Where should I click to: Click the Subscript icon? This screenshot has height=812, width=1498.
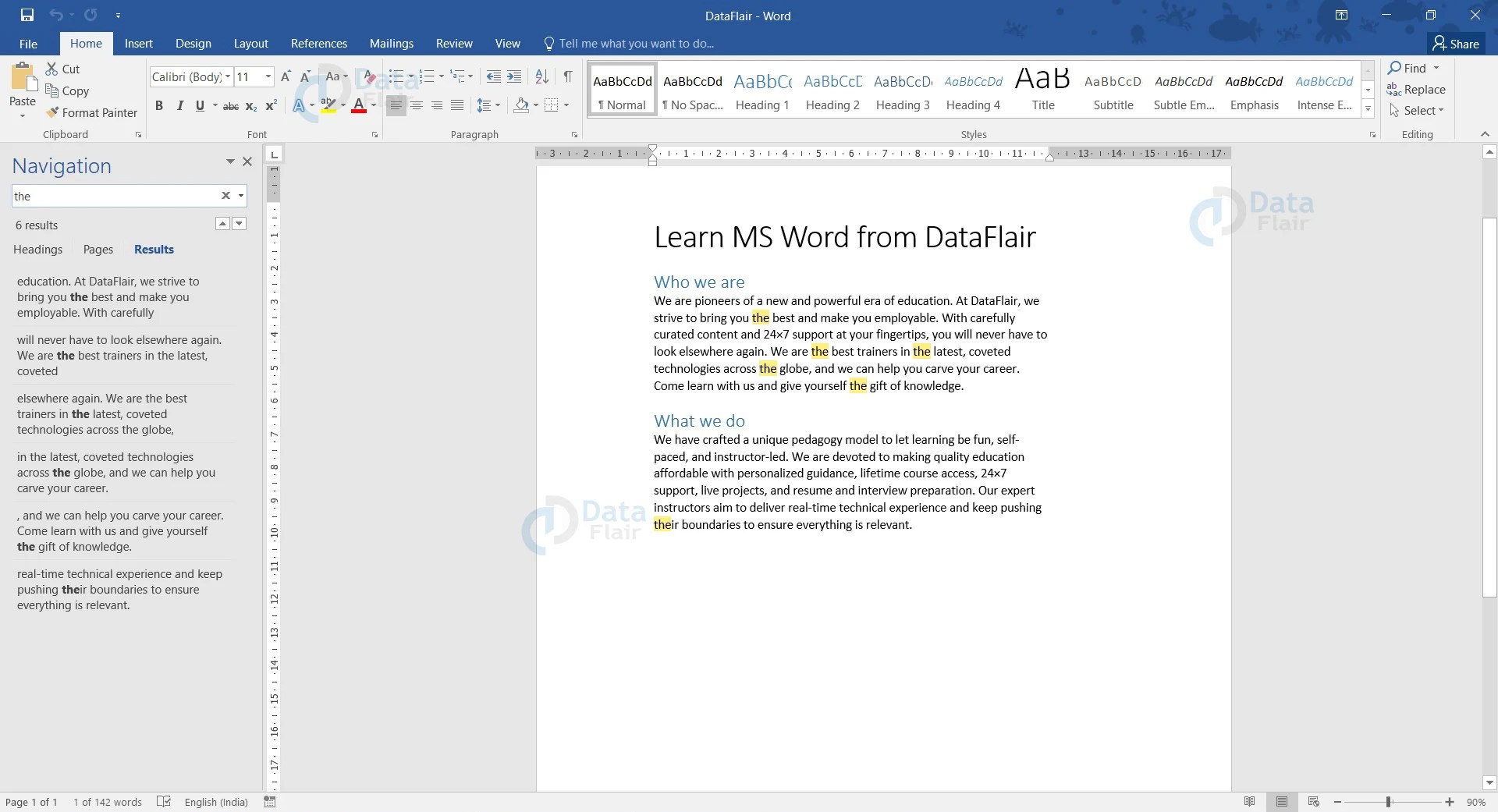pos(251,106)
